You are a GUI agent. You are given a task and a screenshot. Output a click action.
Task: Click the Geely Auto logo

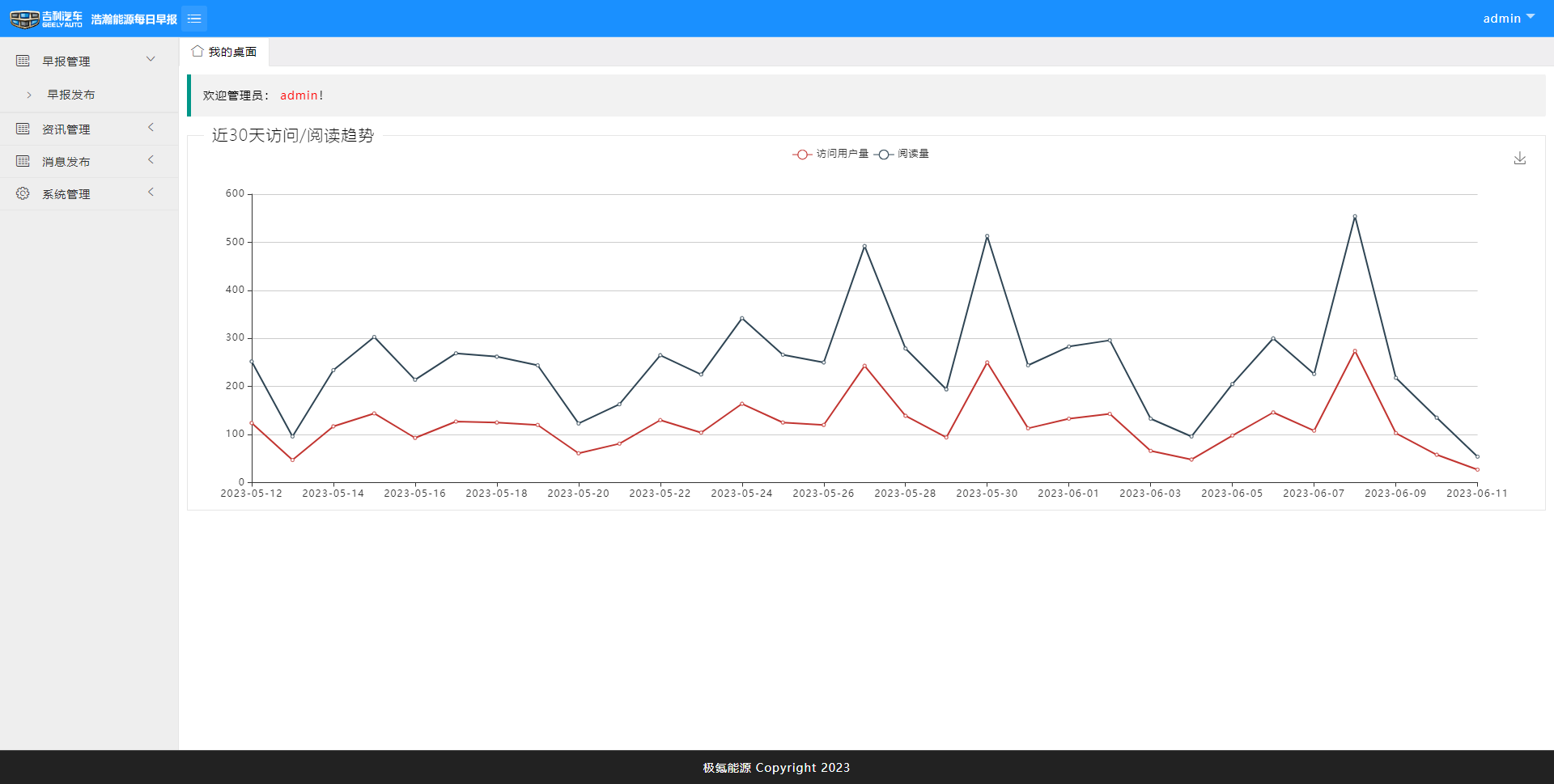[x=46, y=19]
